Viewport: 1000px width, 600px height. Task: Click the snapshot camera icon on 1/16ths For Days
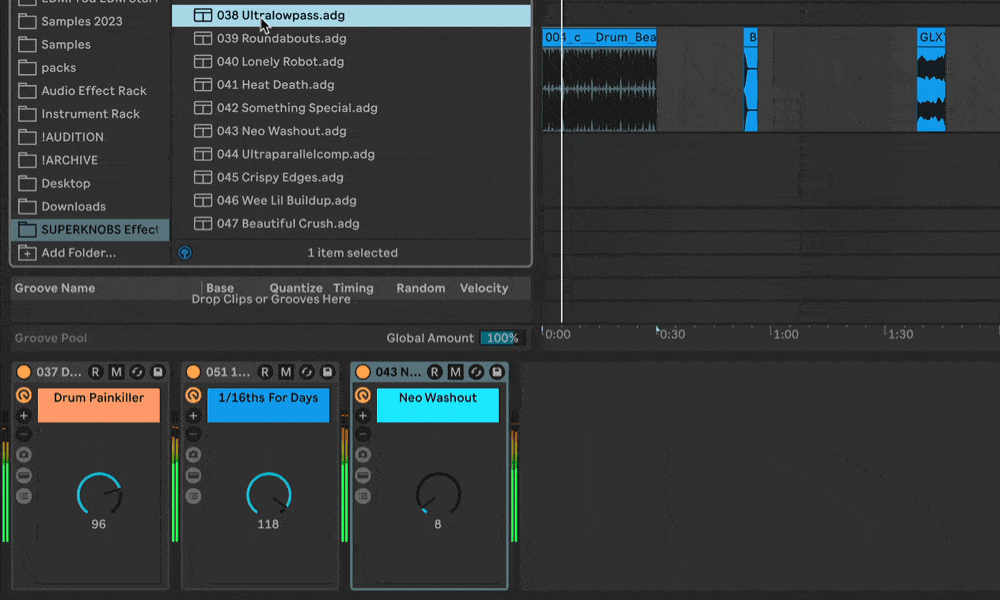pos(194,455)
